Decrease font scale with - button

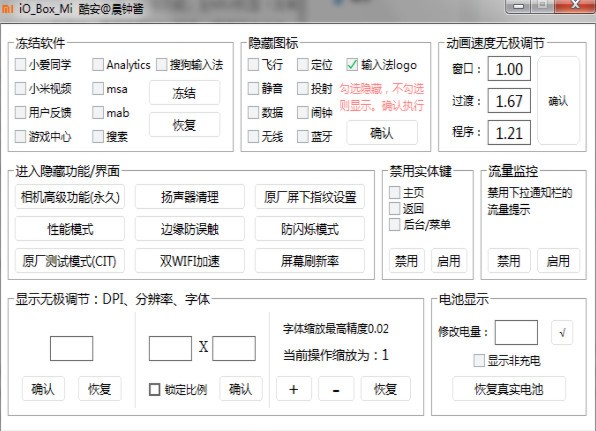(336, 389)
